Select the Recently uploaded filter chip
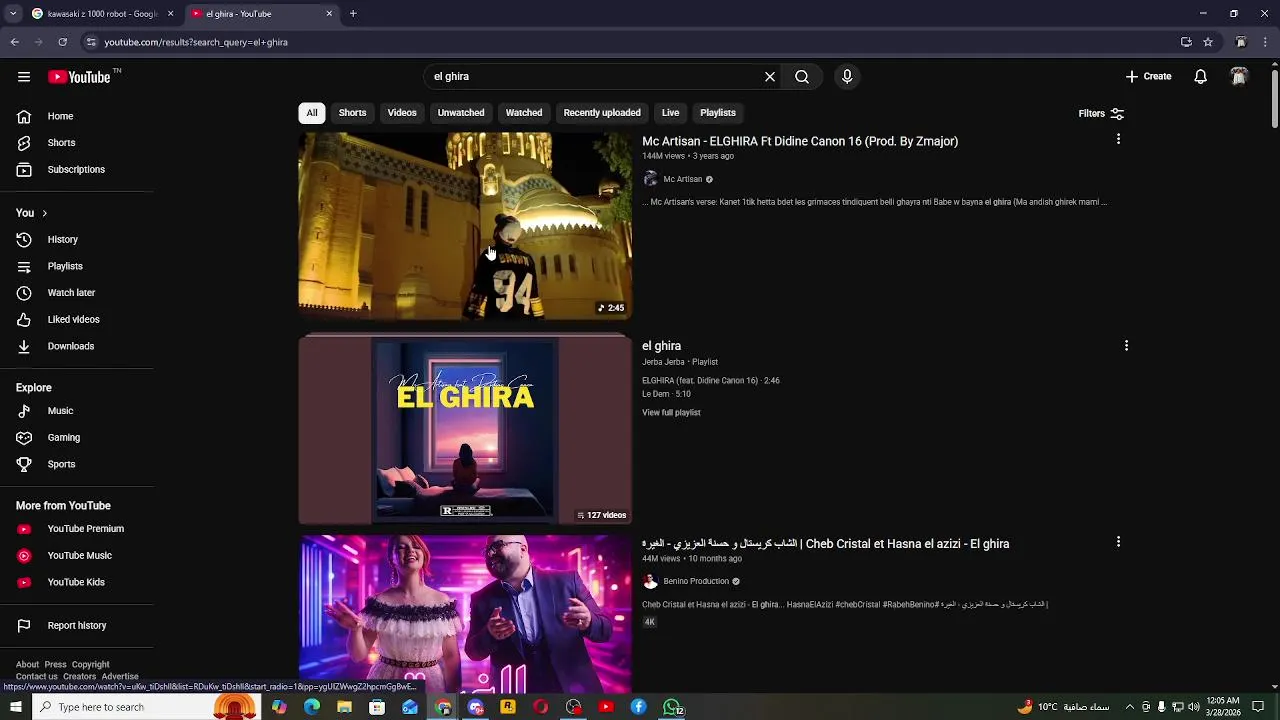 point(602,113)
